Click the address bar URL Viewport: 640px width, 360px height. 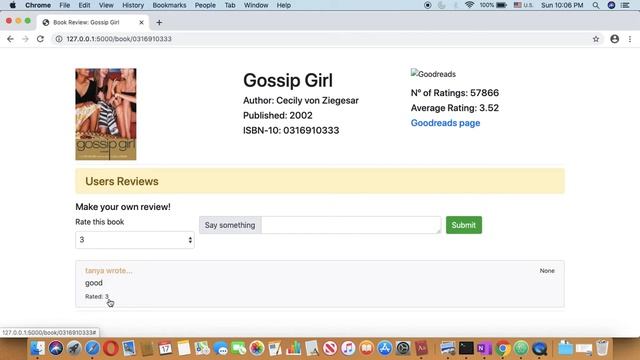coord(119,39)
